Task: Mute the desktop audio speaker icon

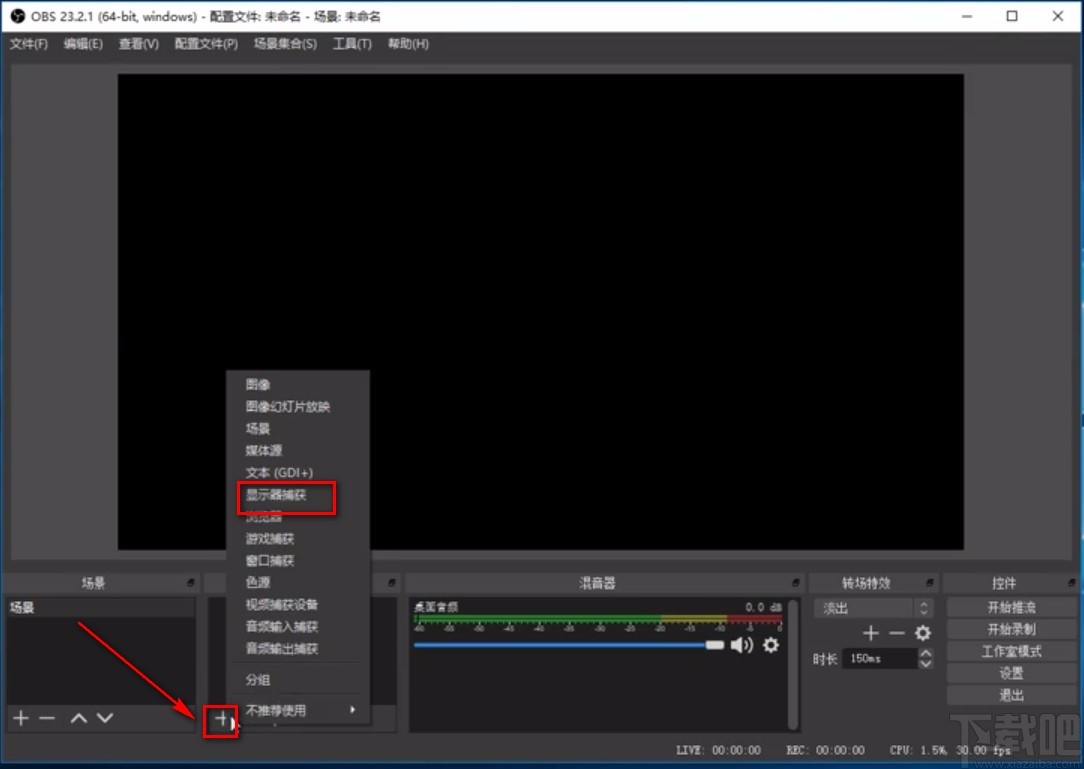Action: pos(742,645)
